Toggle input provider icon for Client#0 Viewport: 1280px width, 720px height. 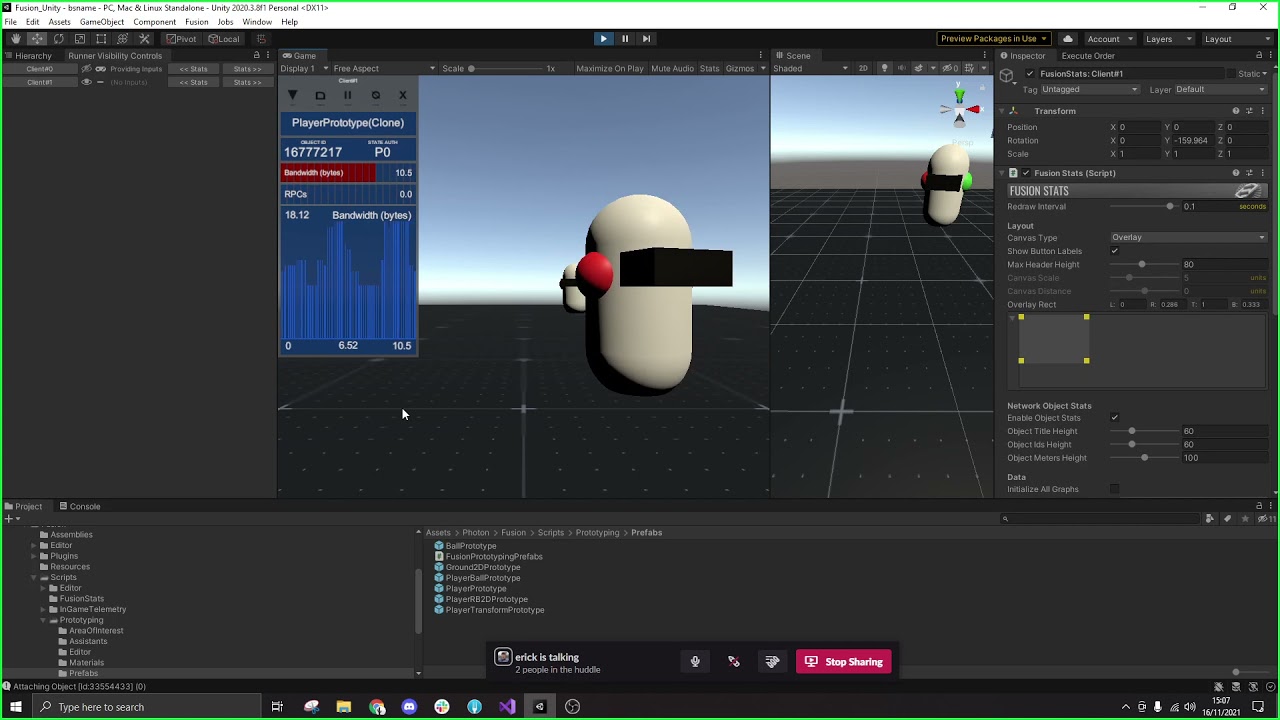(100, 69)
